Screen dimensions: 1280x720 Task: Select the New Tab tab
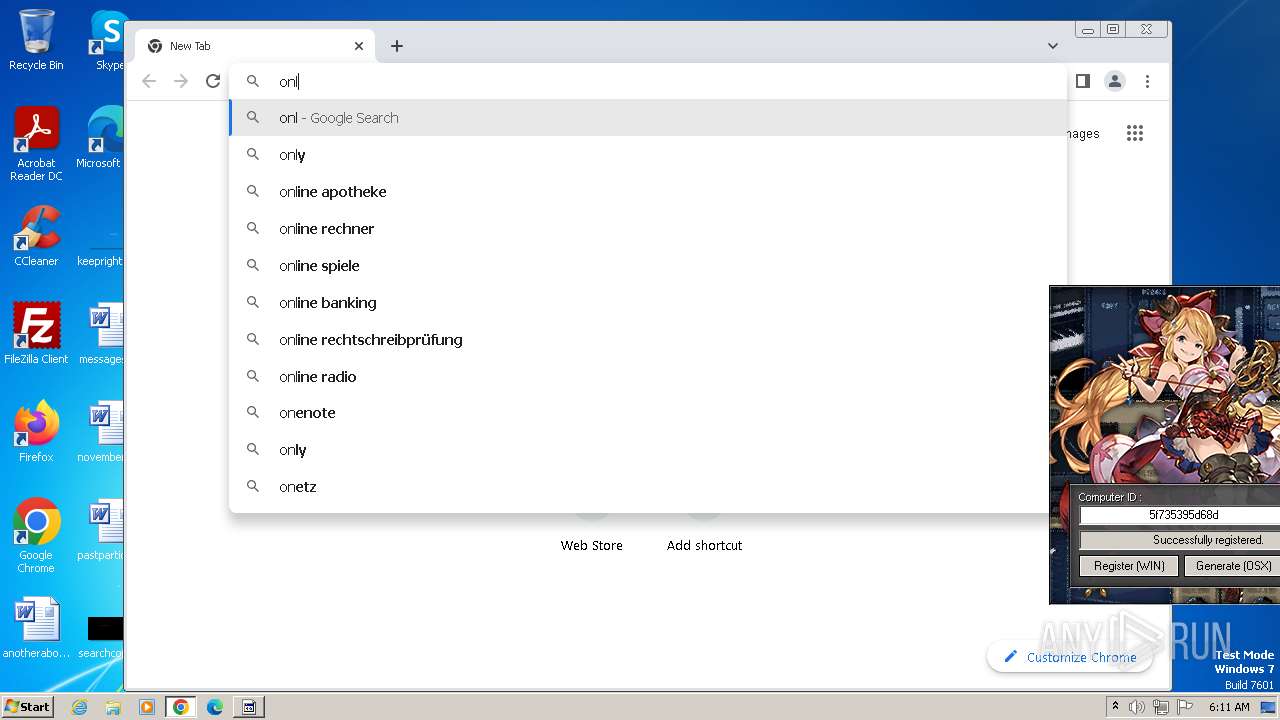[255, 46]
